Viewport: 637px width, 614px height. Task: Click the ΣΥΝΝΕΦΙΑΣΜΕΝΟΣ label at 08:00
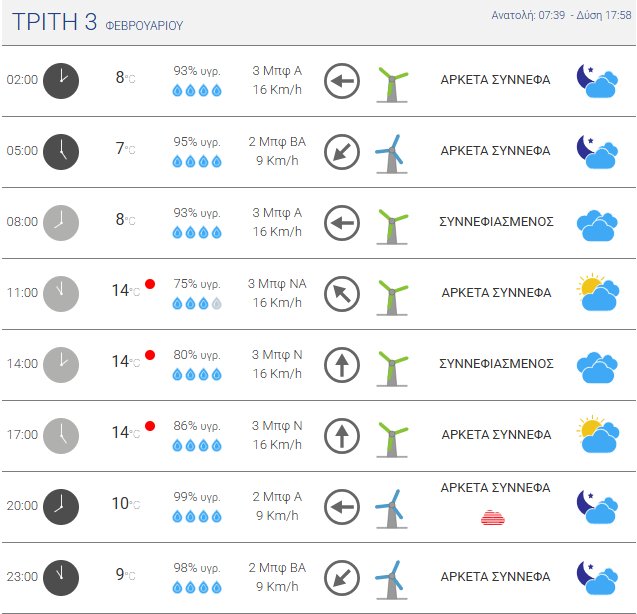(x=496, y=222)
